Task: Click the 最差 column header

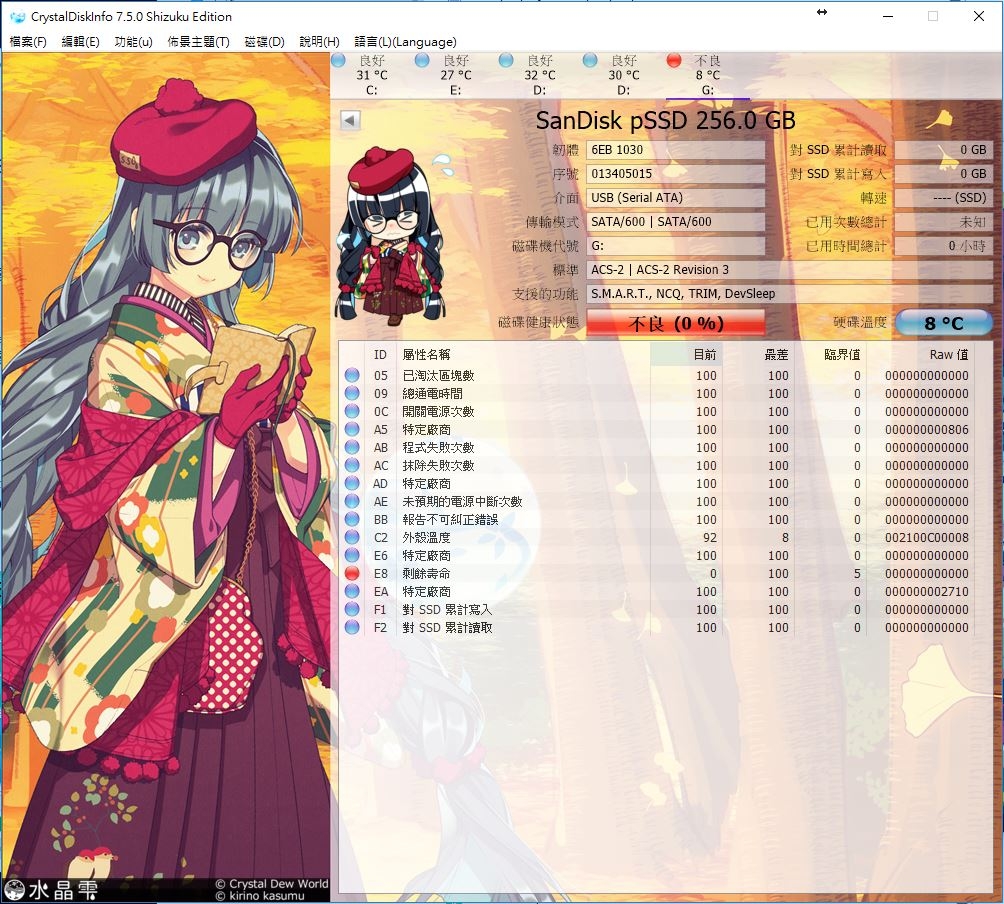Action: point(759,355)
